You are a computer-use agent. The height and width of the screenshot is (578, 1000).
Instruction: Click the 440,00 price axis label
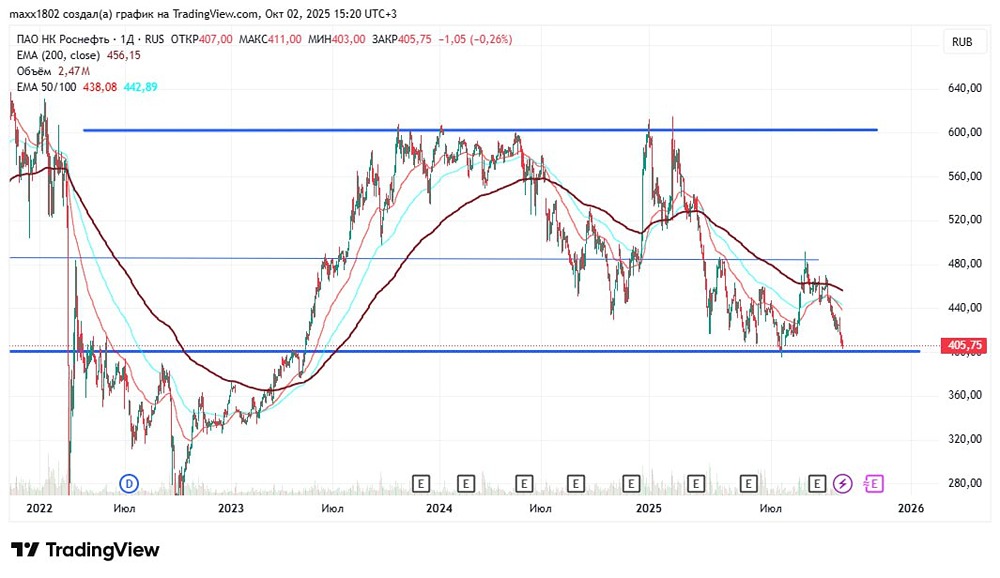point(964,308)
